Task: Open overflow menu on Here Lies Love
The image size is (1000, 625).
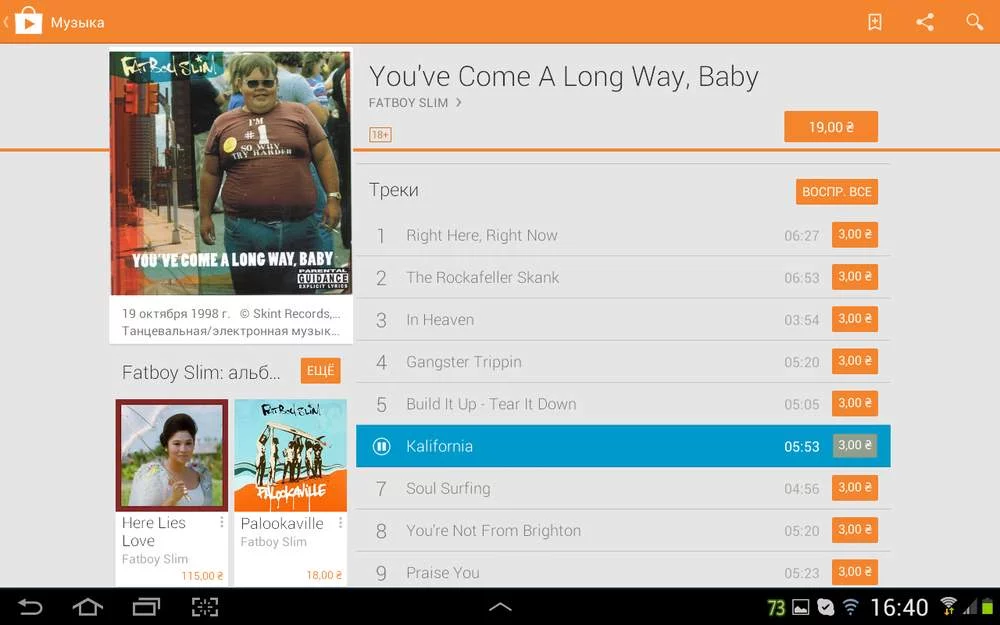Action: (x=221, y=523)
